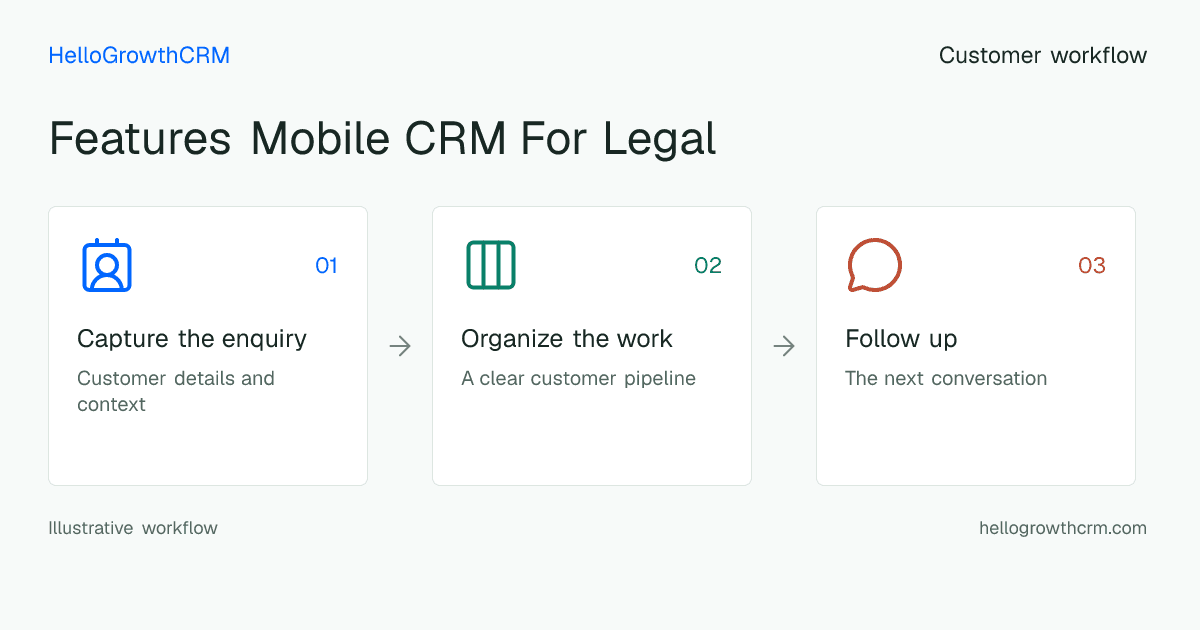Click the arrow between Organize and Follow up cards

tap(784, 346)
